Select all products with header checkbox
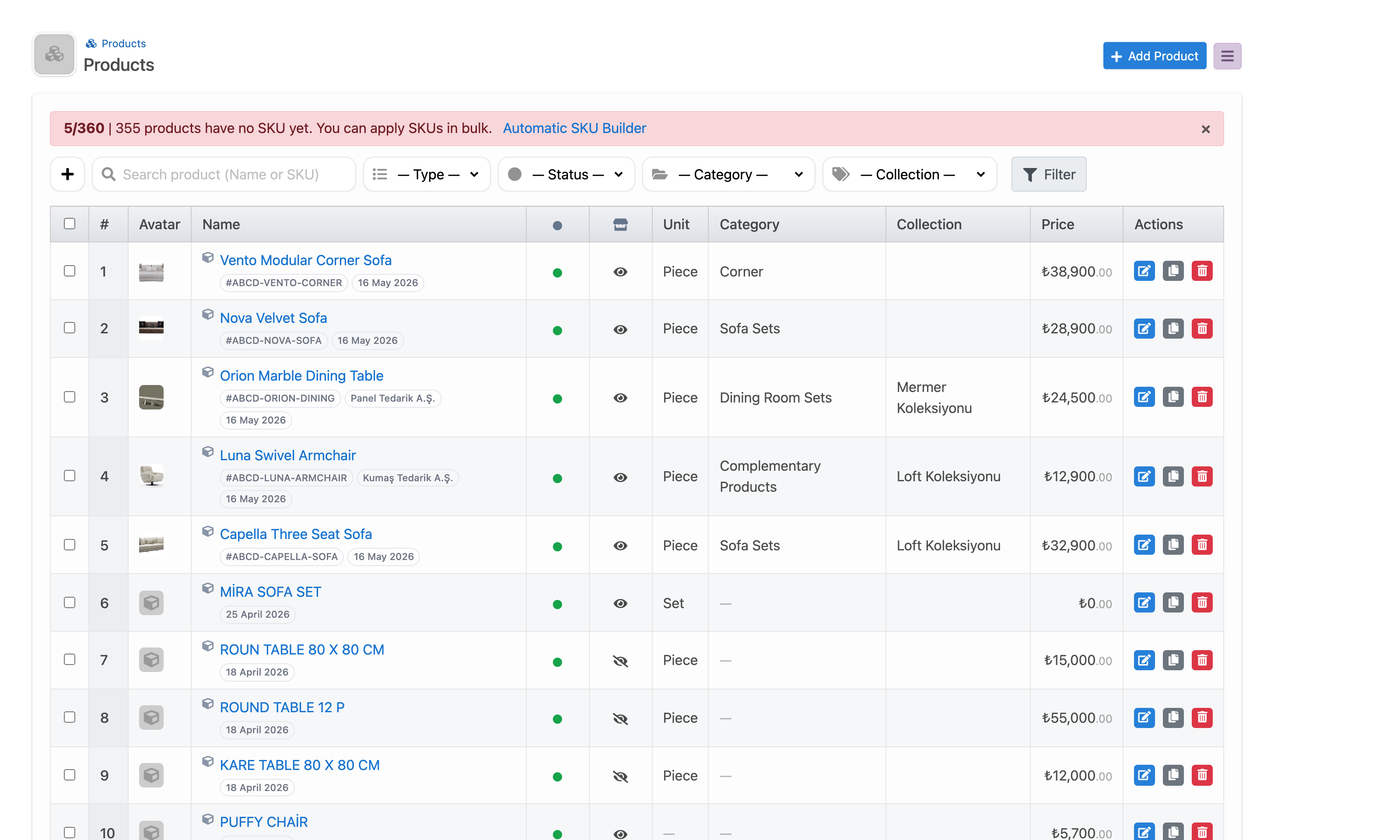The image size is (1400, 840). point(70,224)
